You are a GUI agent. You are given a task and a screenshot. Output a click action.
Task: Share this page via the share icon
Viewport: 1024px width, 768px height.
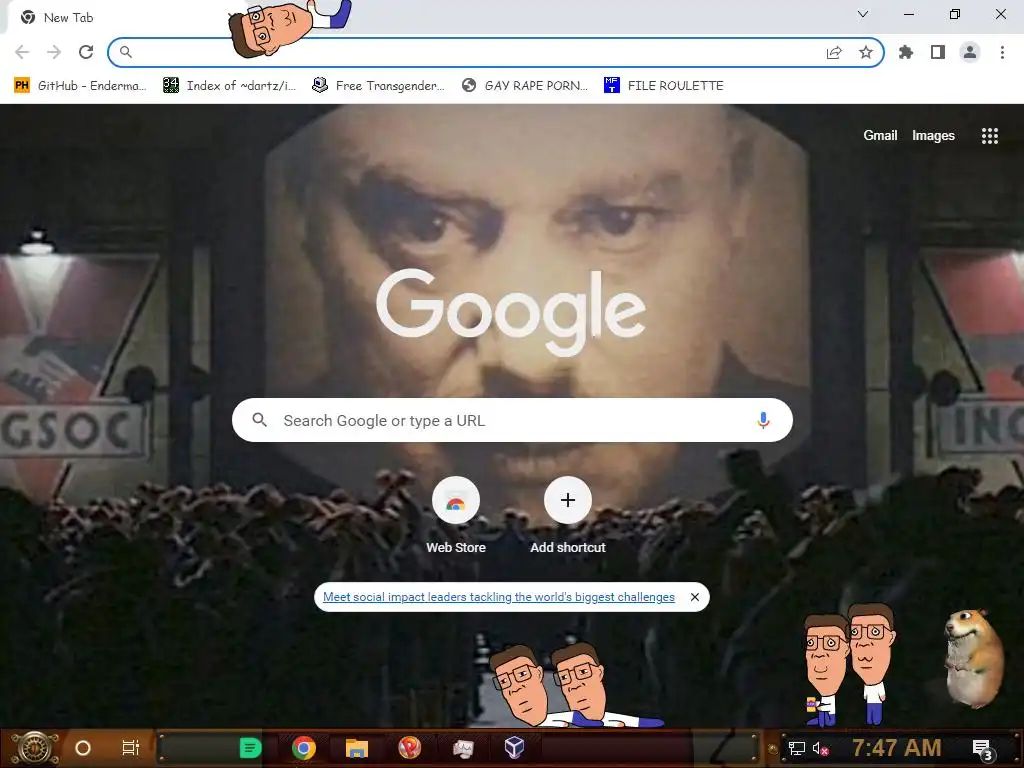point(834,52)
